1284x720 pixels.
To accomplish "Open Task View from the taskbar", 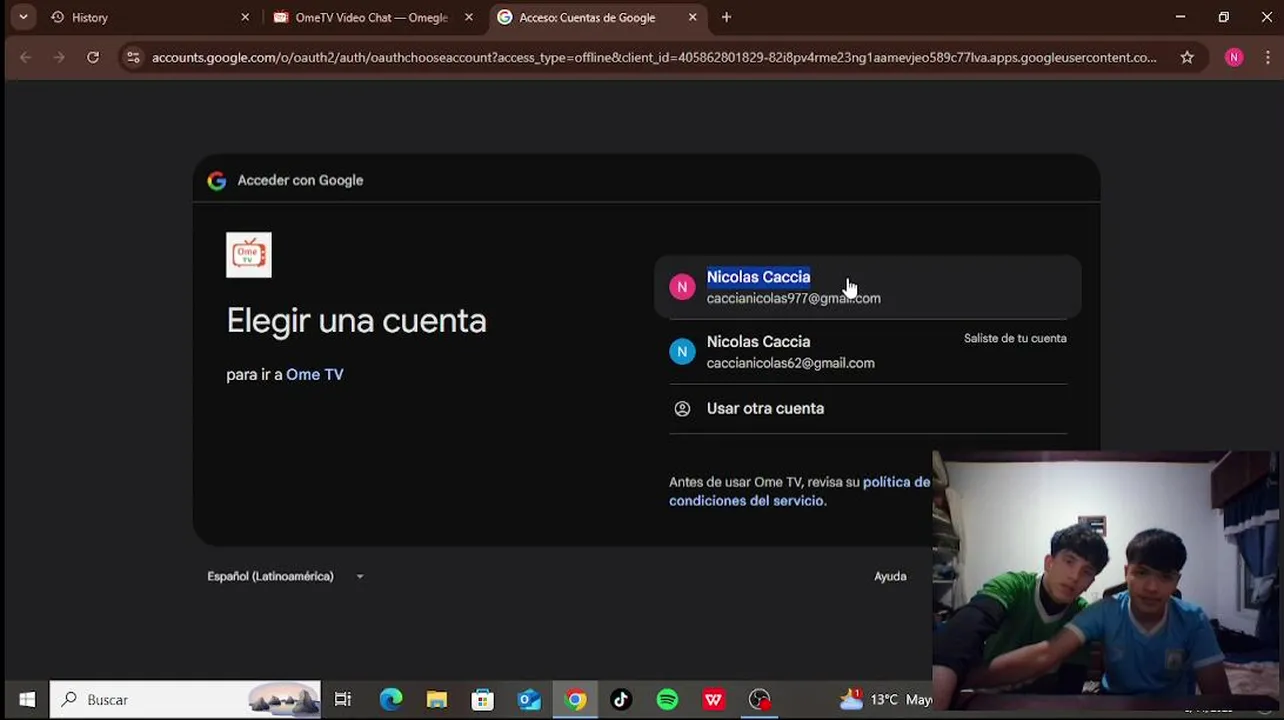I will (343, 700).
